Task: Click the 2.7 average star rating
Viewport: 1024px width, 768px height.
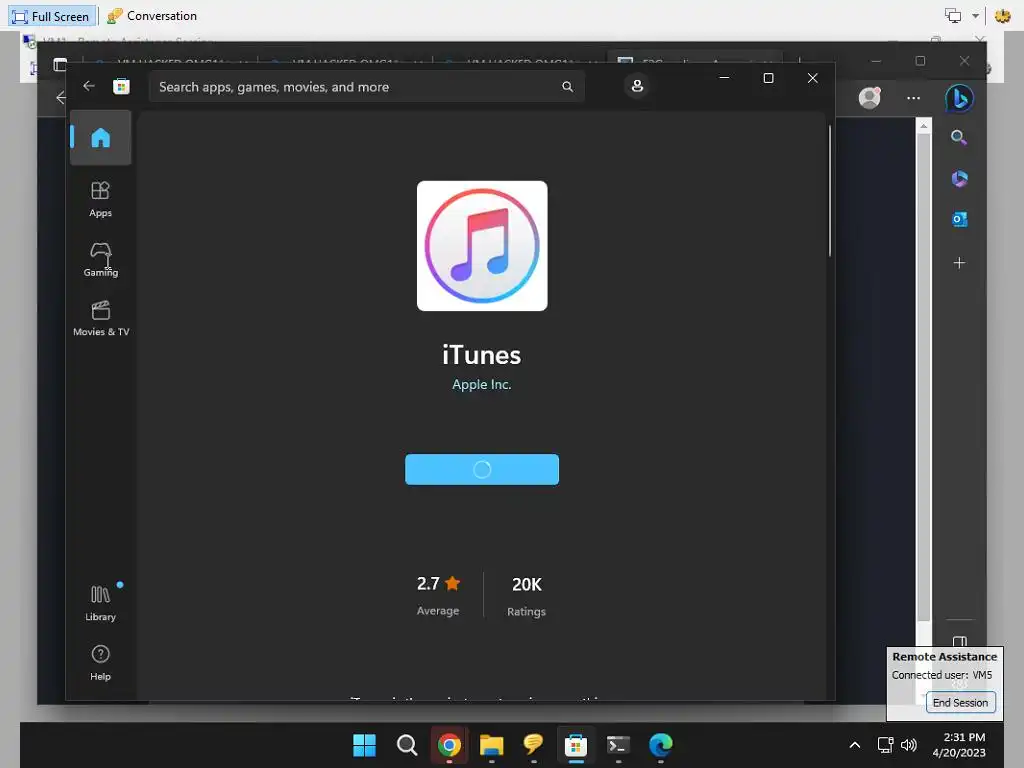Action: tap(438, 595)
